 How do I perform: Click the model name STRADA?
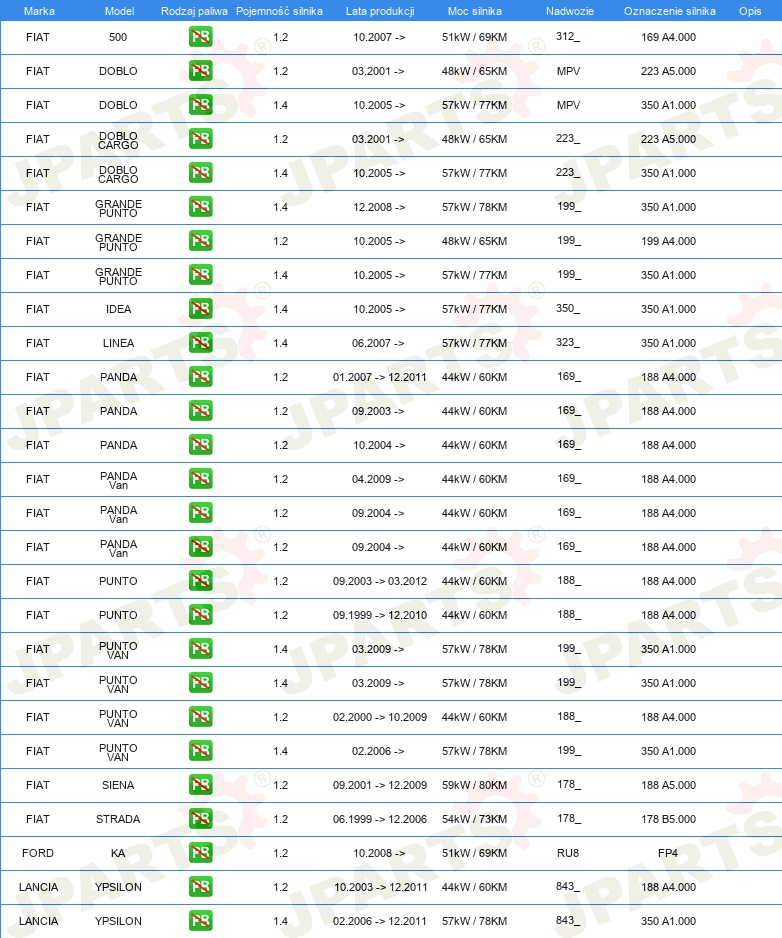(118, 819)
